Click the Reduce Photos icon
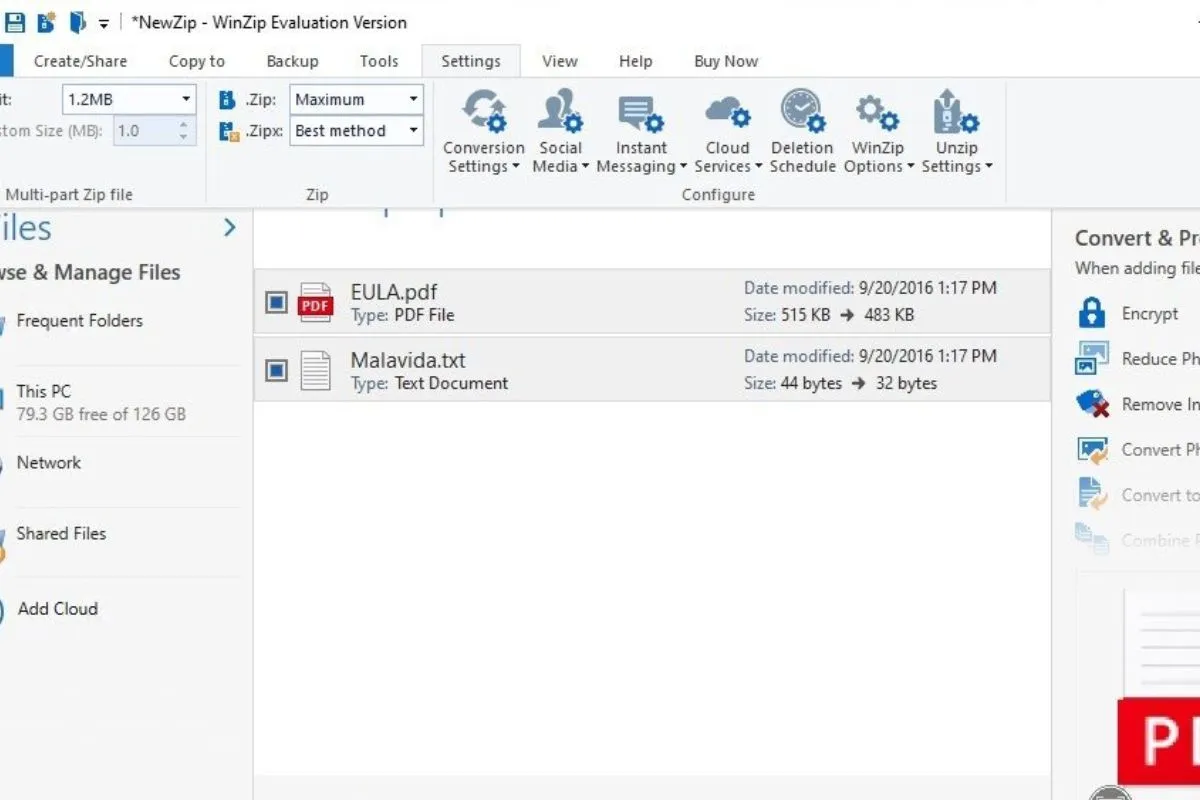1200x800 pixels. [1092, 358]
